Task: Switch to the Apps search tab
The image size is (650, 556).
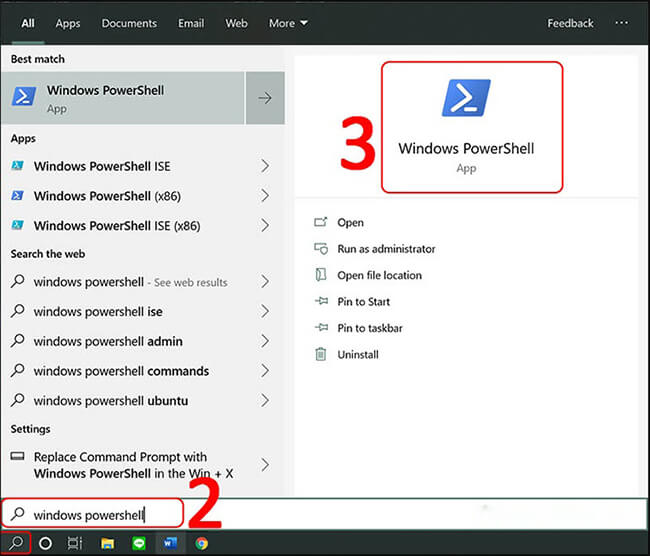Action: (68, 24)
